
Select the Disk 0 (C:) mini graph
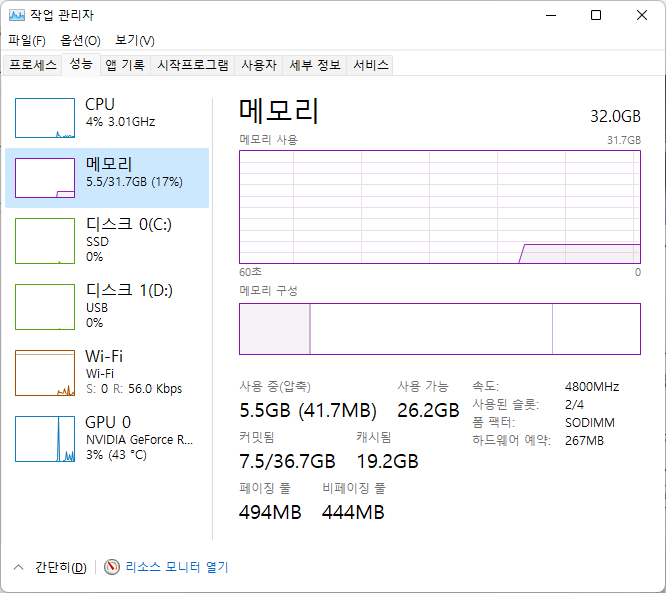coord(45,241)
